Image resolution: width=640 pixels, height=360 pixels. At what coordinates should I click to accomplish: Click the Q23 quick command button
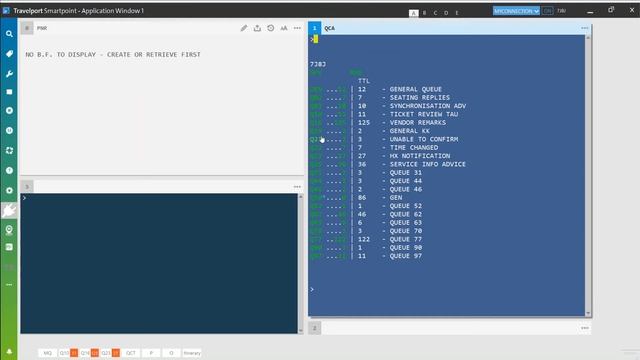click(110, 353)
